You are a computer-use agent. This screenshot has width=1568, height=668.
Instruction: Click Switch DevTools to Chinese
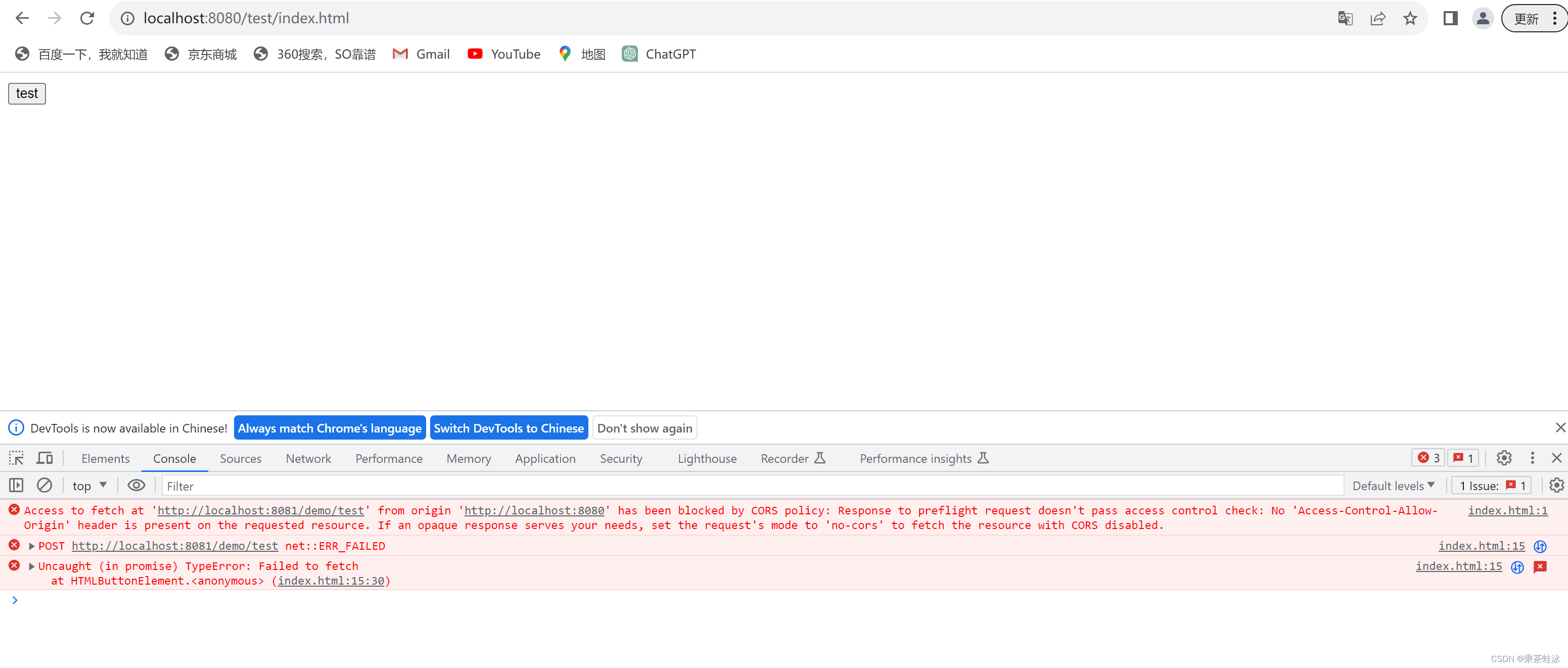[x=509, y=427]
